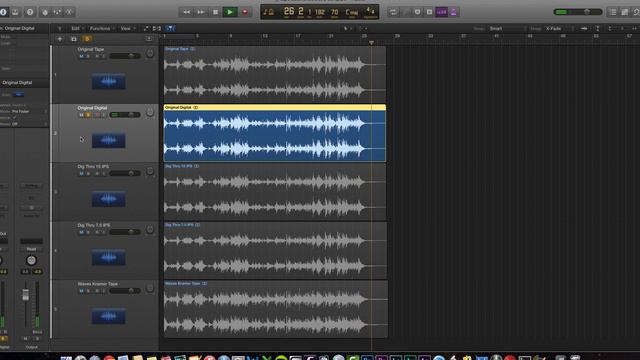This screenshot has width=640, height=360.
Task: Enable input monitoring on the Original Tape track
Action: [x=104, y=56]
